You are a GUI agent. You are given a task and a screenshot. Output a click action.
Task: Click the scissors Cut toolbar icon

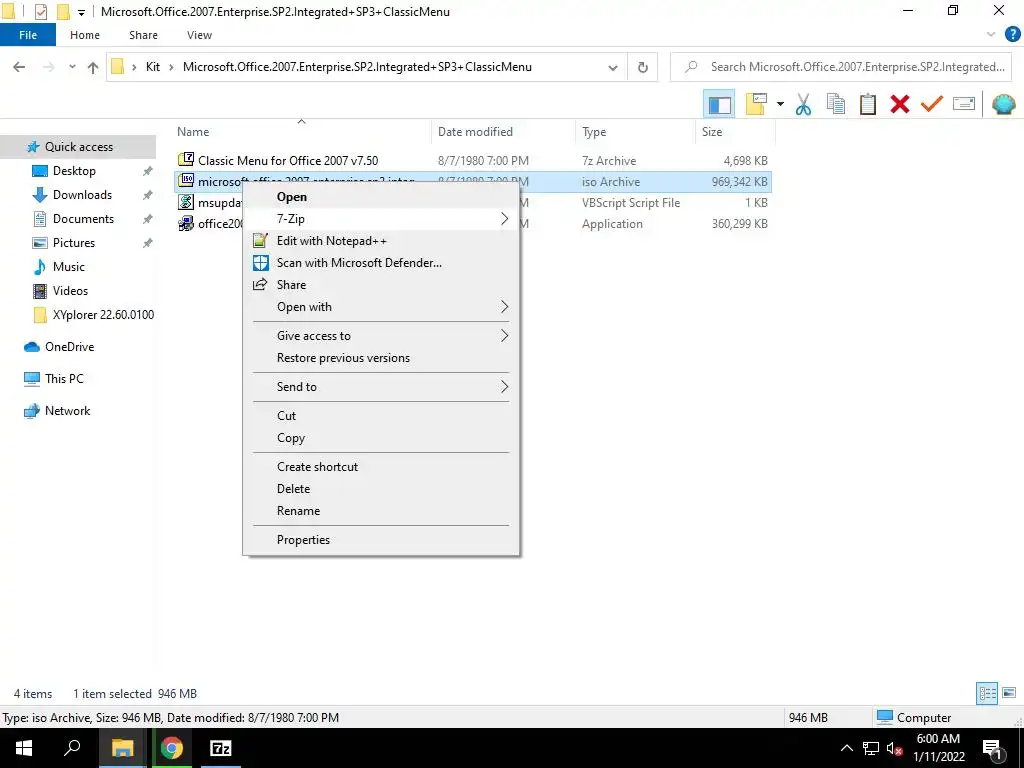(803, 104)
